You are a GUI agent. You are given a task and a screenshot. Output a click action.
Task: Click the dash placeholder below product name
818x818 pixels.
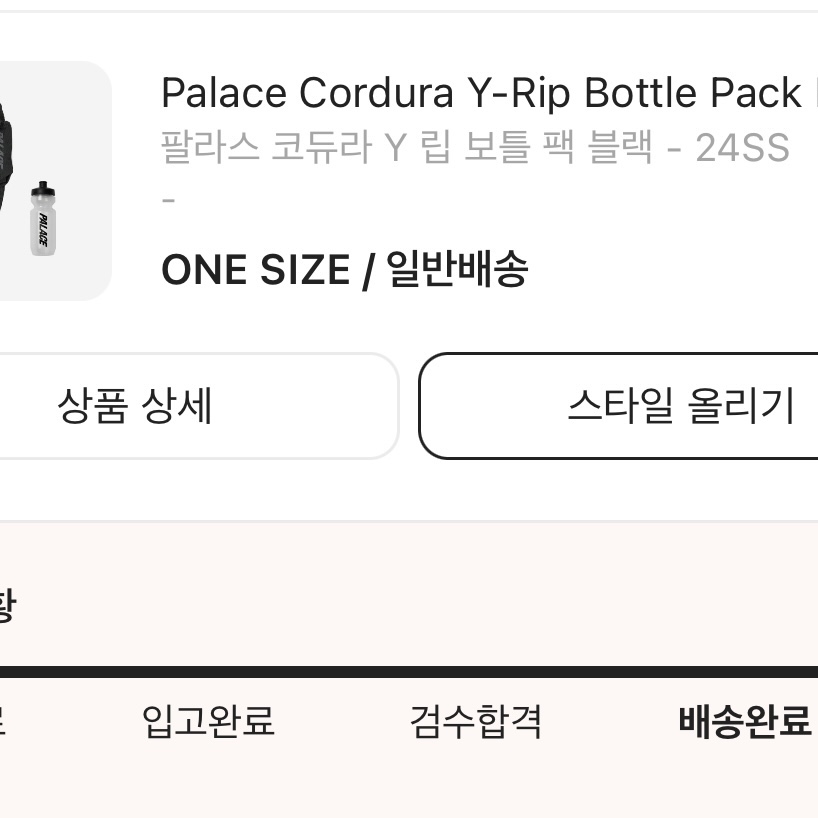[169, 200]
